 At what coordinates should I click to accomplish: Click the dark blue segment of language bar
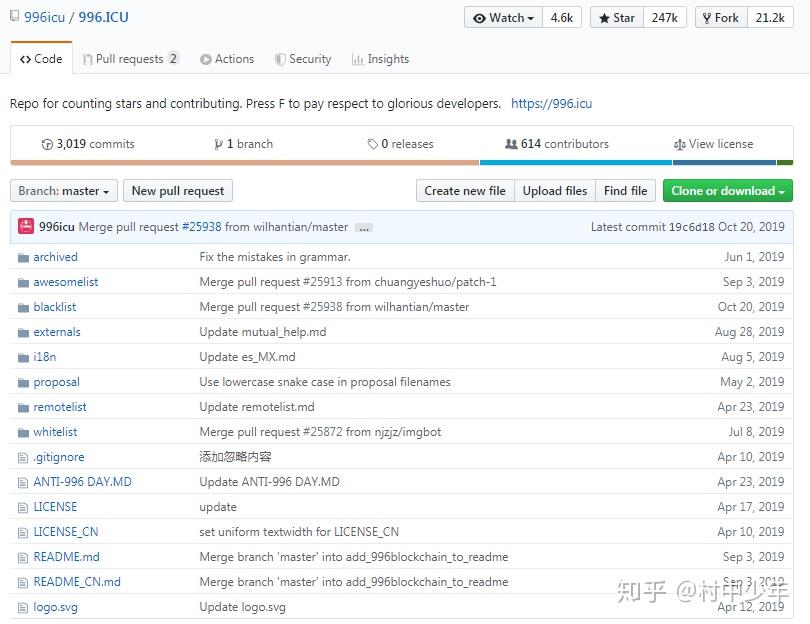point(724,163)
